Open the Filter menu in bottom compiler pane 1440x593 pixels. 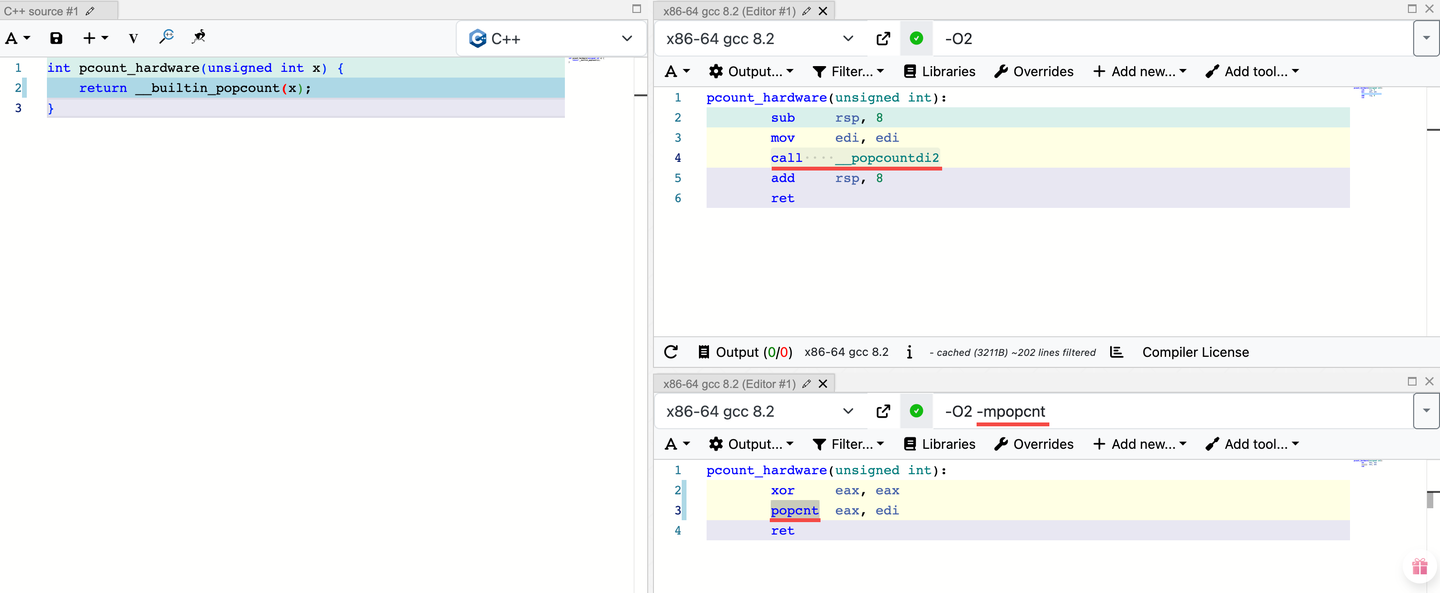point(848,444)
